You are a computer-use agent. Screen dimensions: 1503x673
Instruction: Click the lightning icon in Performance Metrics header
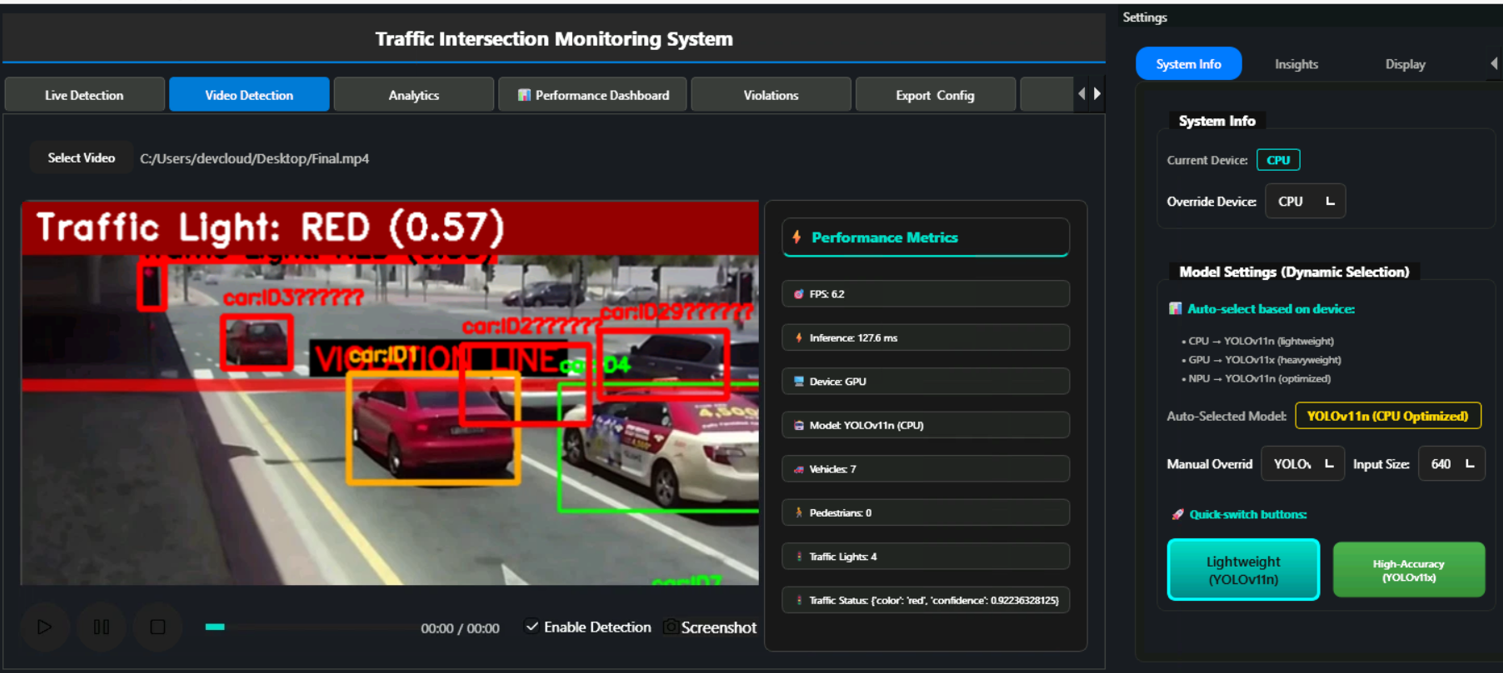(x=797, y=237)
